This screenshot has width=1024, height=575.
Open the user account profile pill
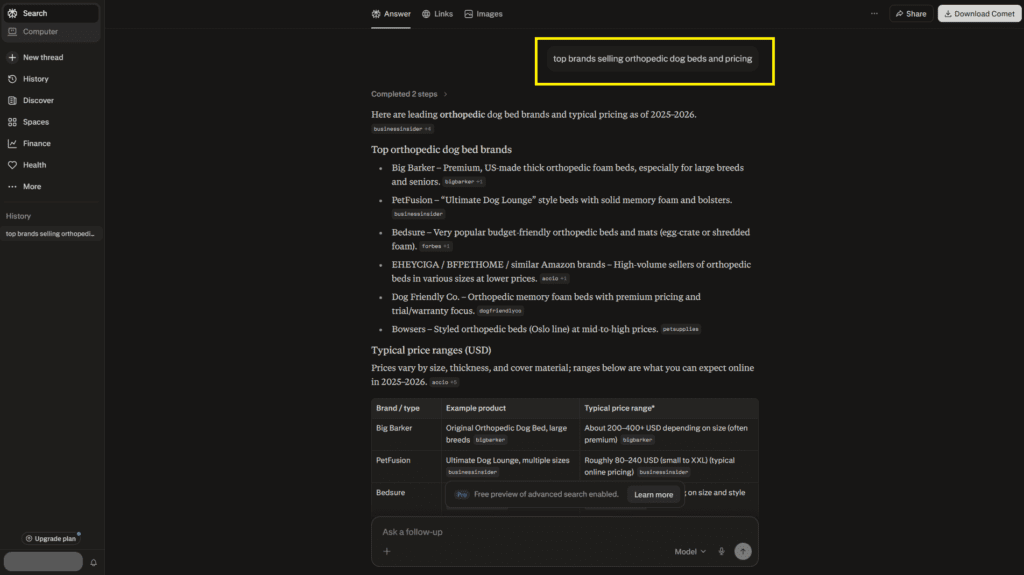pos(43,561)
